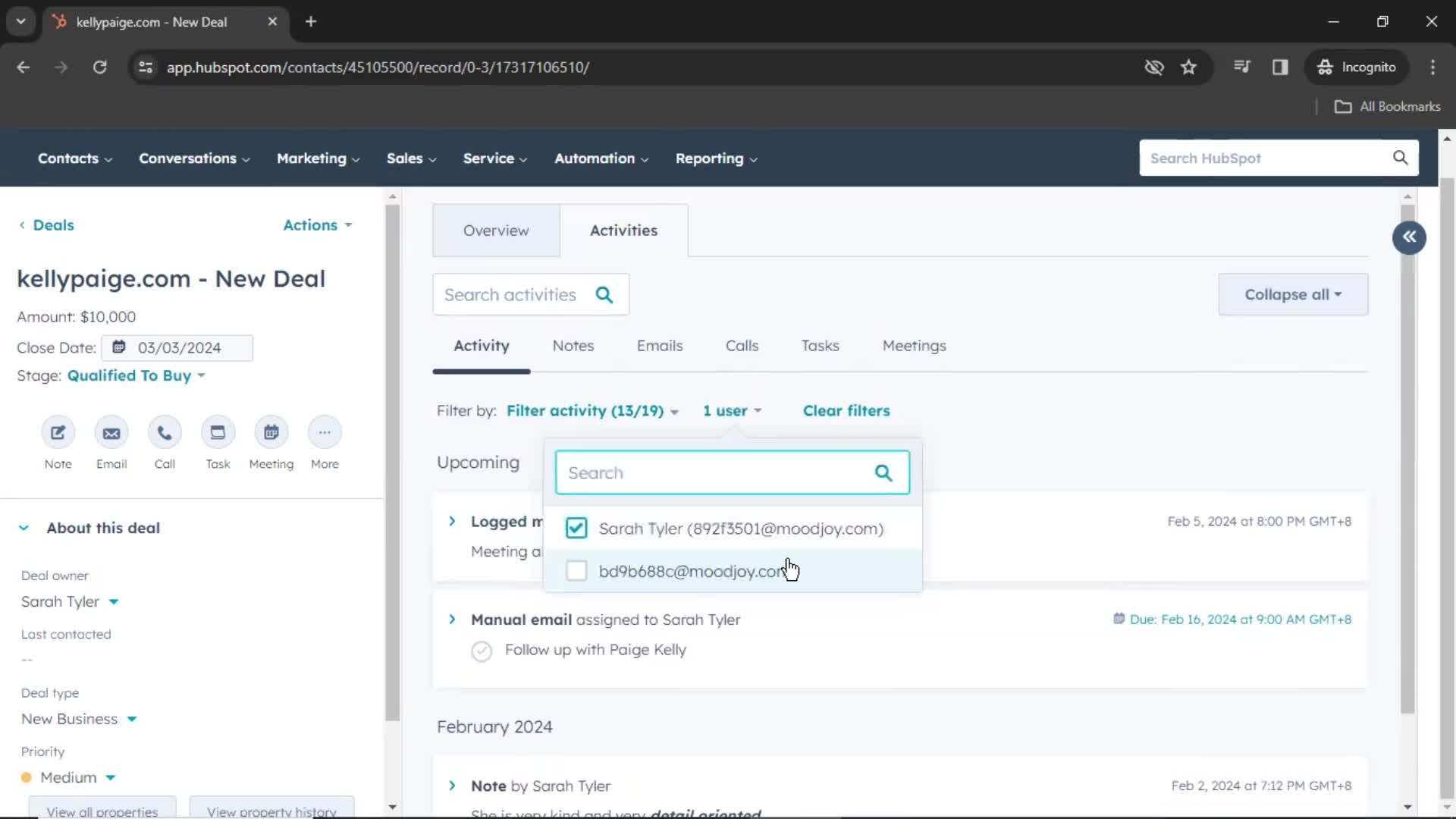The height and width of the screenshot is (819, 1456).
Task: Open the Filter activity dropdown
Action: [x=592, y=410]
